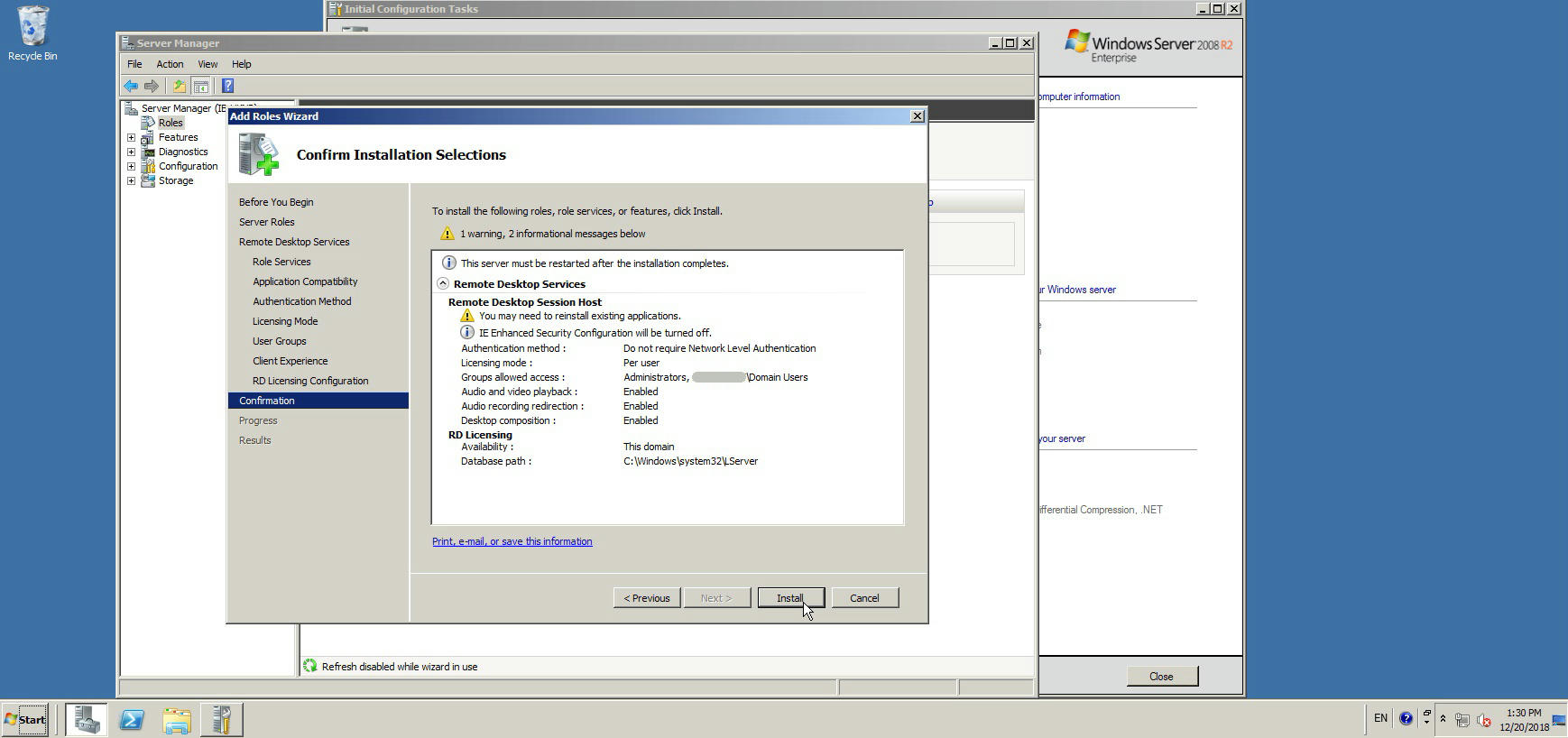
Task: Select the Diagnostics node icon in tree
Action: click(148, 152)
